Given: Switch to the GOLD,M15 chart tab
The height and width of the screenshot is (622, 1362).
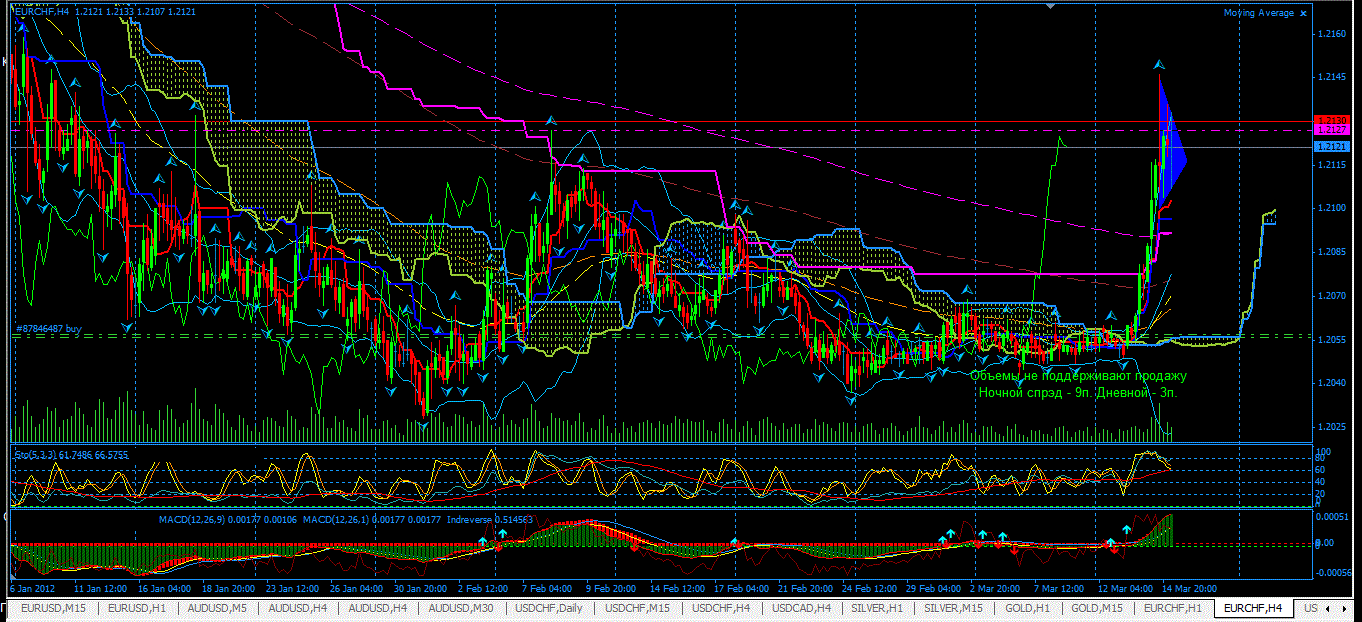Looking at the screenshot, I should (x=1098, y=608).
